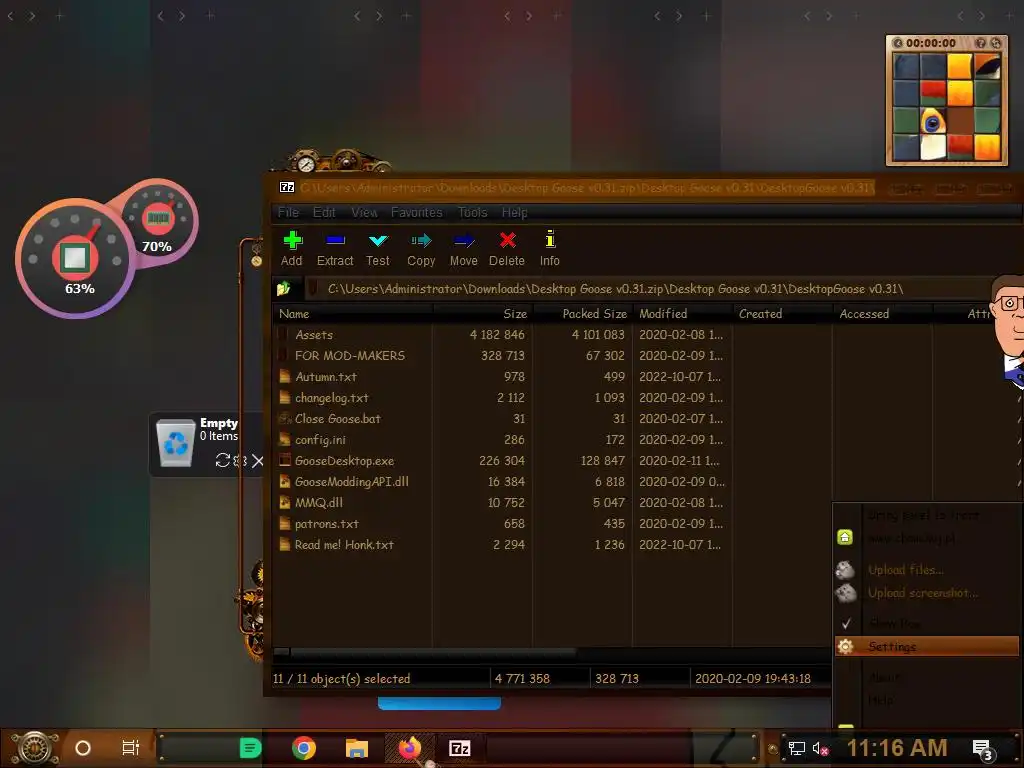Open the notification center icon
Viewport: 1024px width, 768px height.
[983, 750]
